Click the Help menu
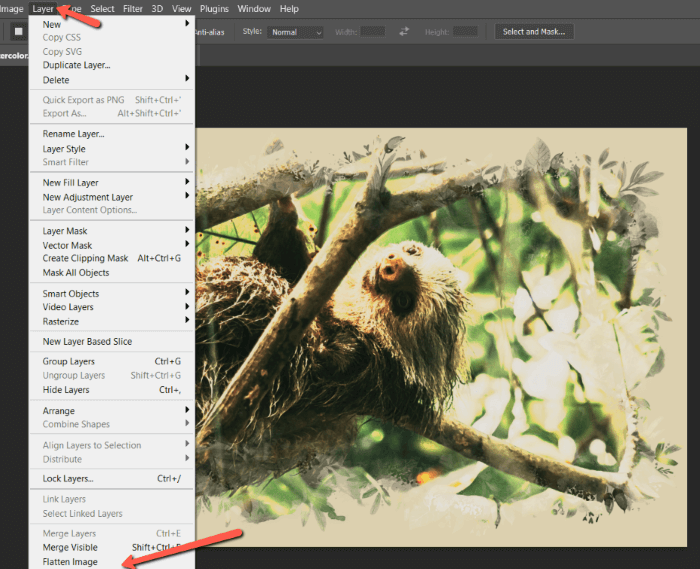The height and width of the screenshot is (569, 700). pyautogui.click(x=289, y=8)
